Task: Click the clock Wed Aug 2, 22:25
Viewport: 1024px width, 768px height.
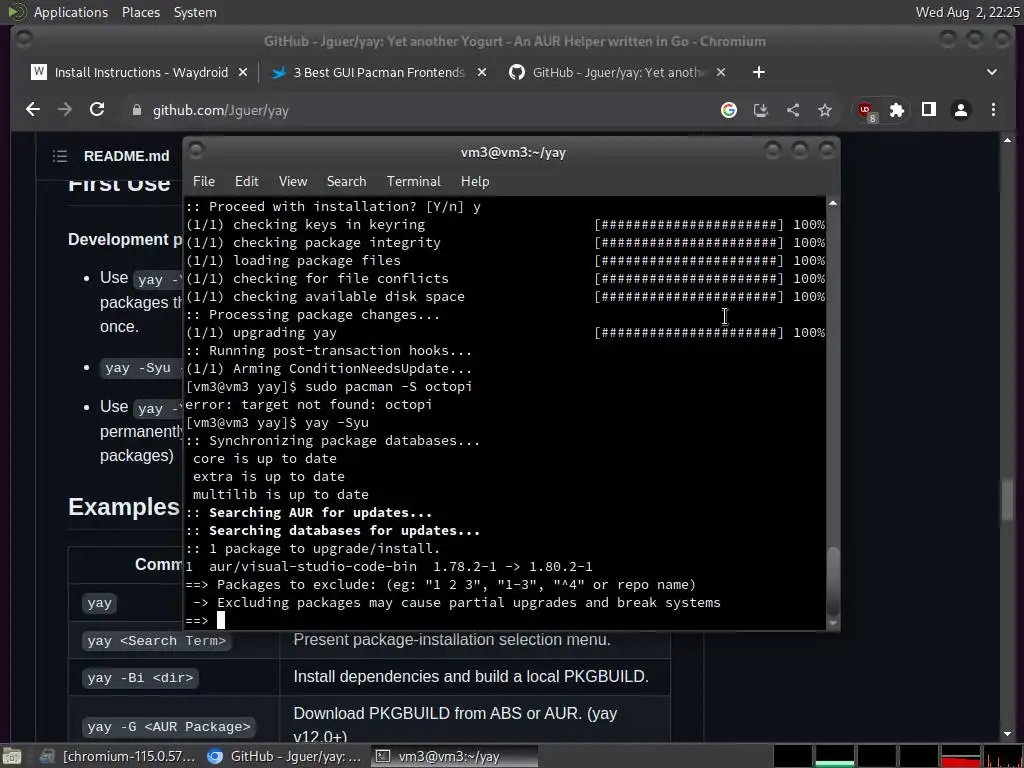Action: point(967,12)
